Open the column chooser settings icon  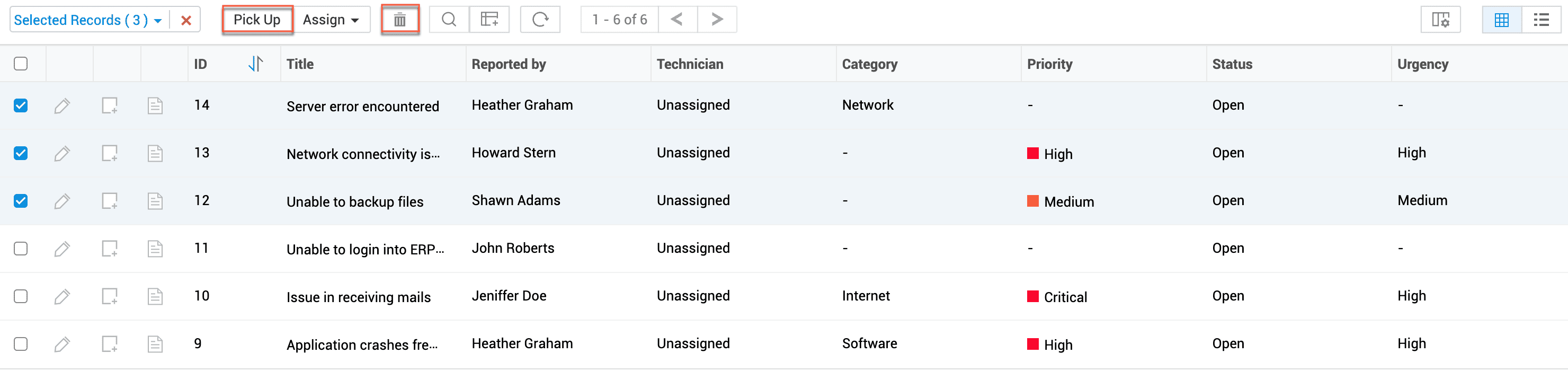point(1440,20)
